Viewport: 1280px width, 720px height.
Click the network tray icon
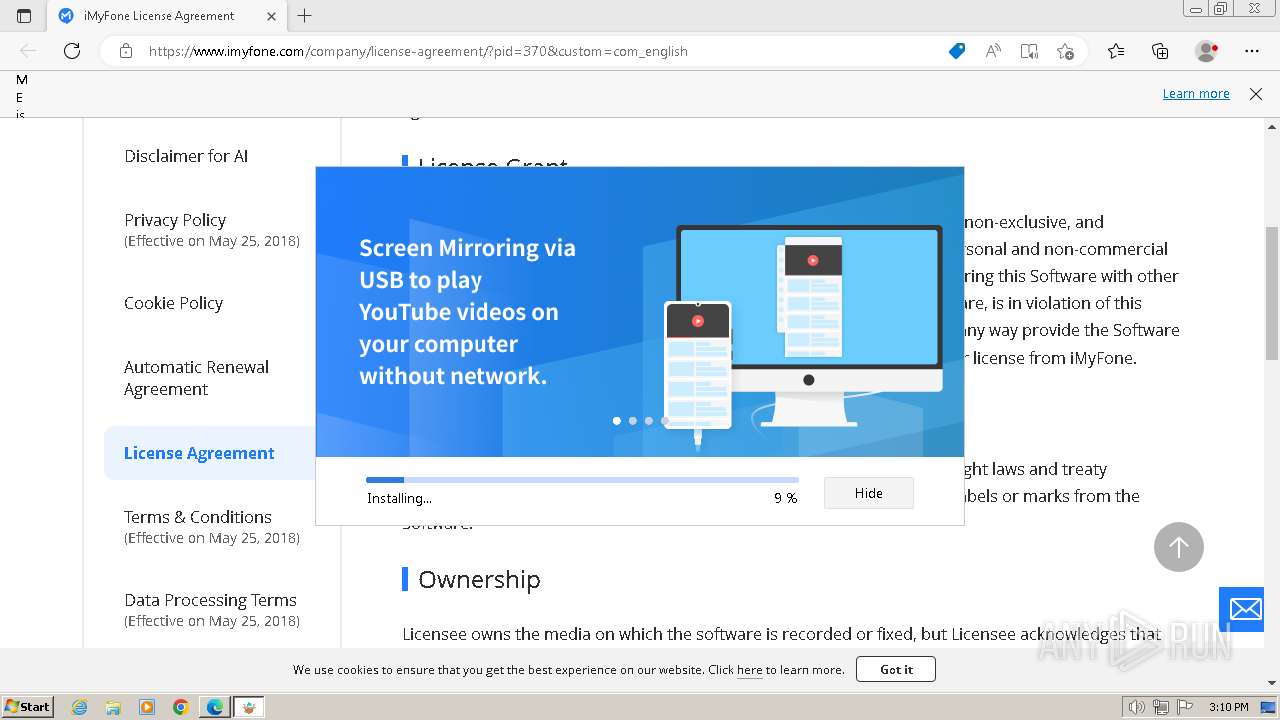tap(1160, 707)
